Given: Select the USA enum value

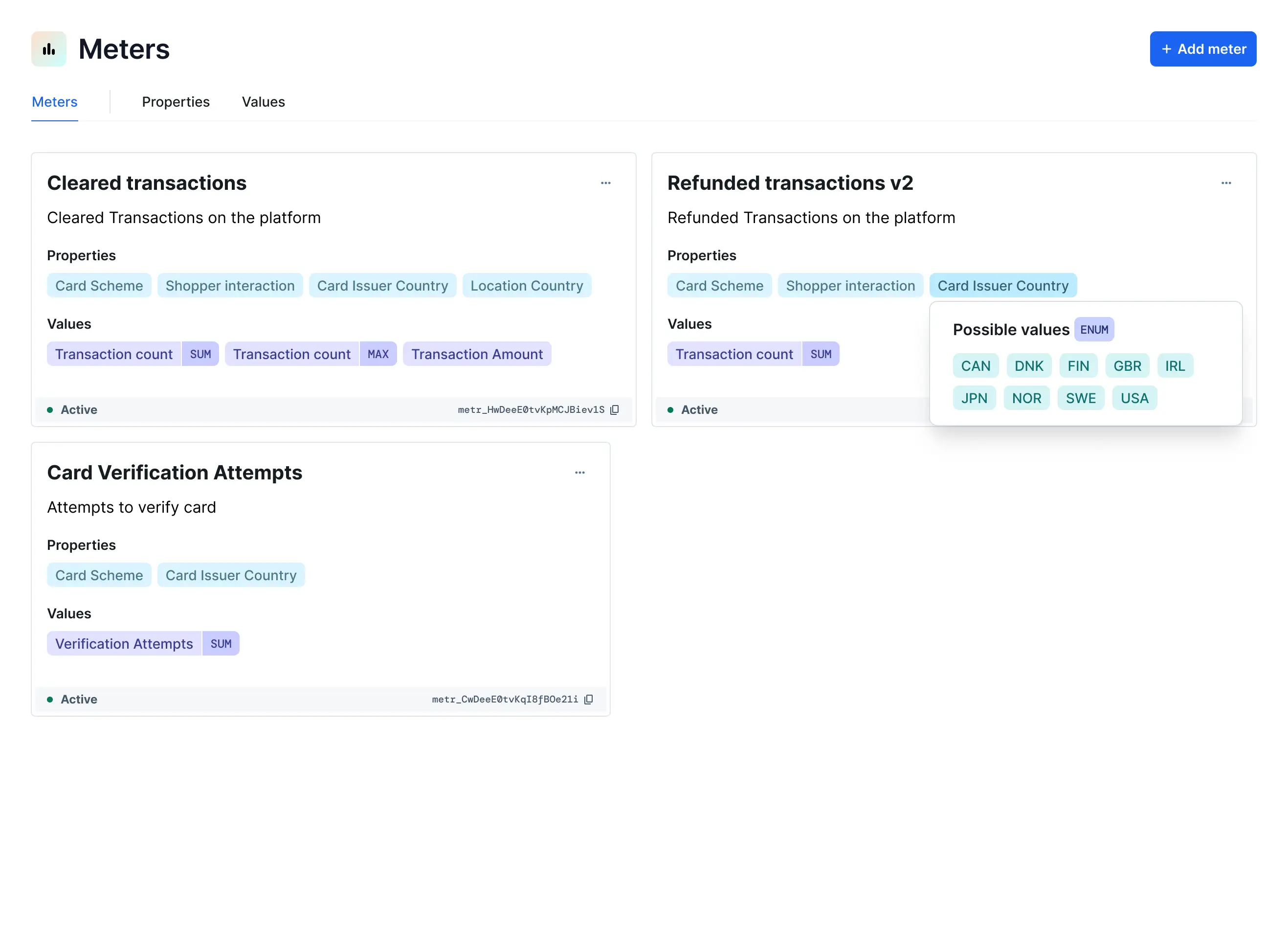Looking at the screenshot, I should pos(1134,398).
